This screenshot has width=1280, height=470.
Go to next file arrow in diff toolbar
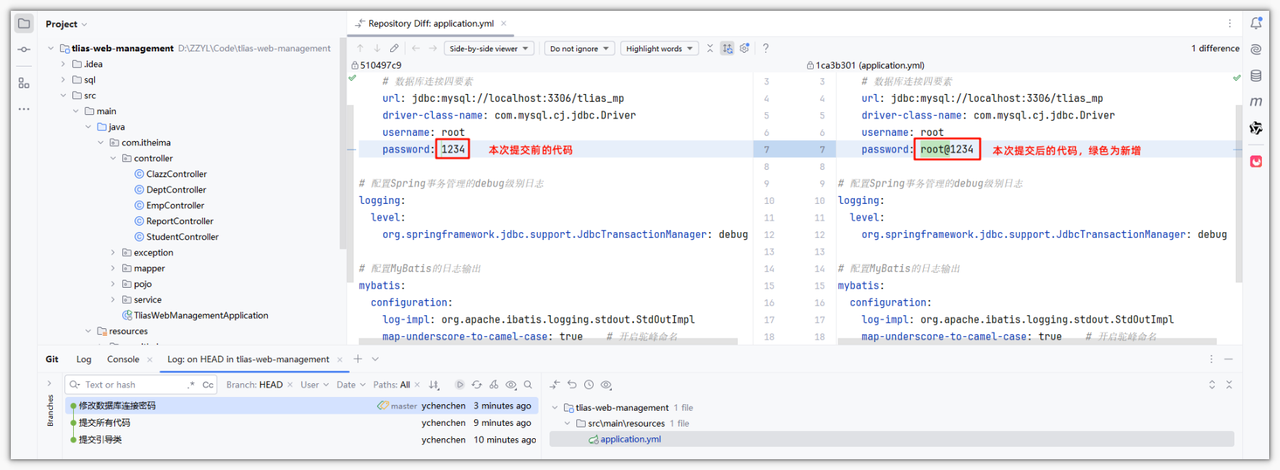coord(434,48)
